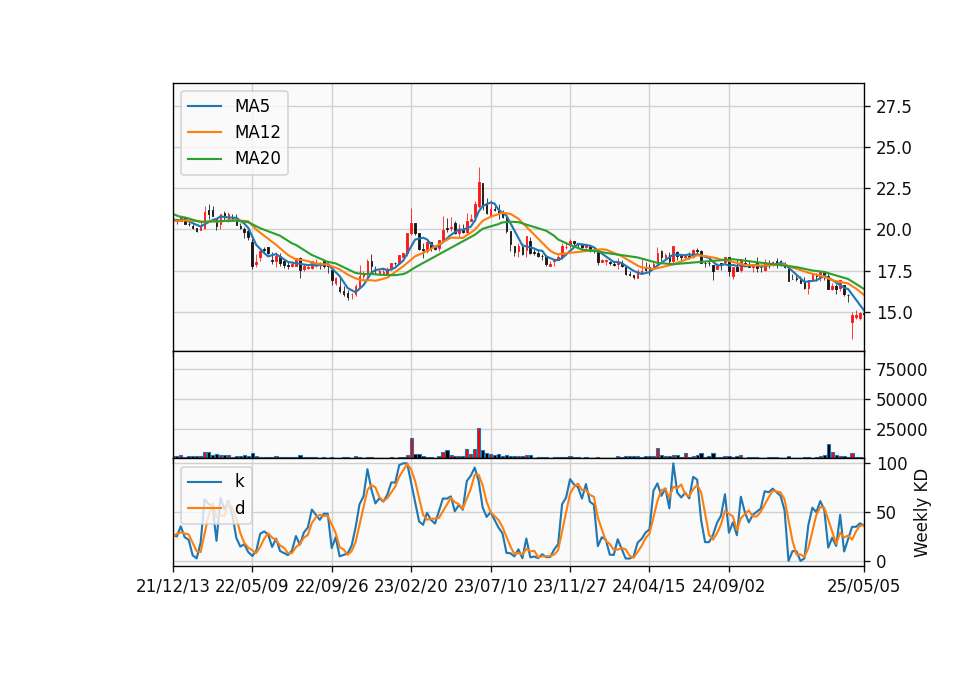This screenshot has height=690, width=960.
Task: Click the 100 KD axis label
Action: (891, 464)
